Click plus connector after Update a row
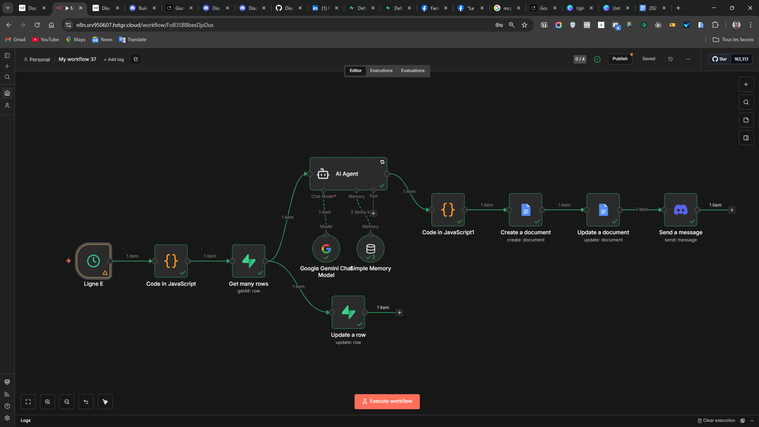Screen dimensions: 759x427 pyautogui.click(x=400, y=313)
